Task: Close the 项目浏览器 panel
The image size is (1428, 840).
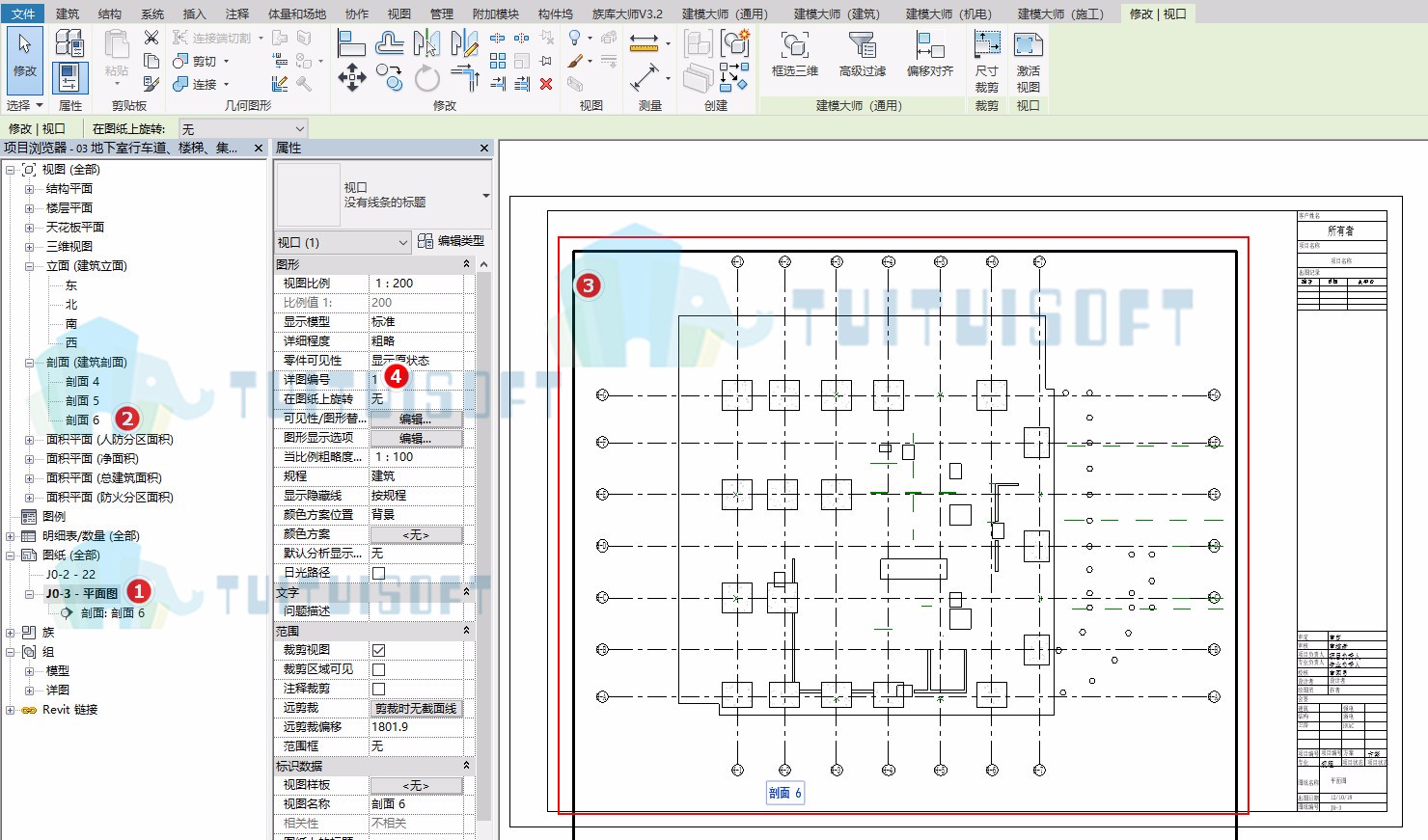Action: pyautogui.click(x=258, y=148)
